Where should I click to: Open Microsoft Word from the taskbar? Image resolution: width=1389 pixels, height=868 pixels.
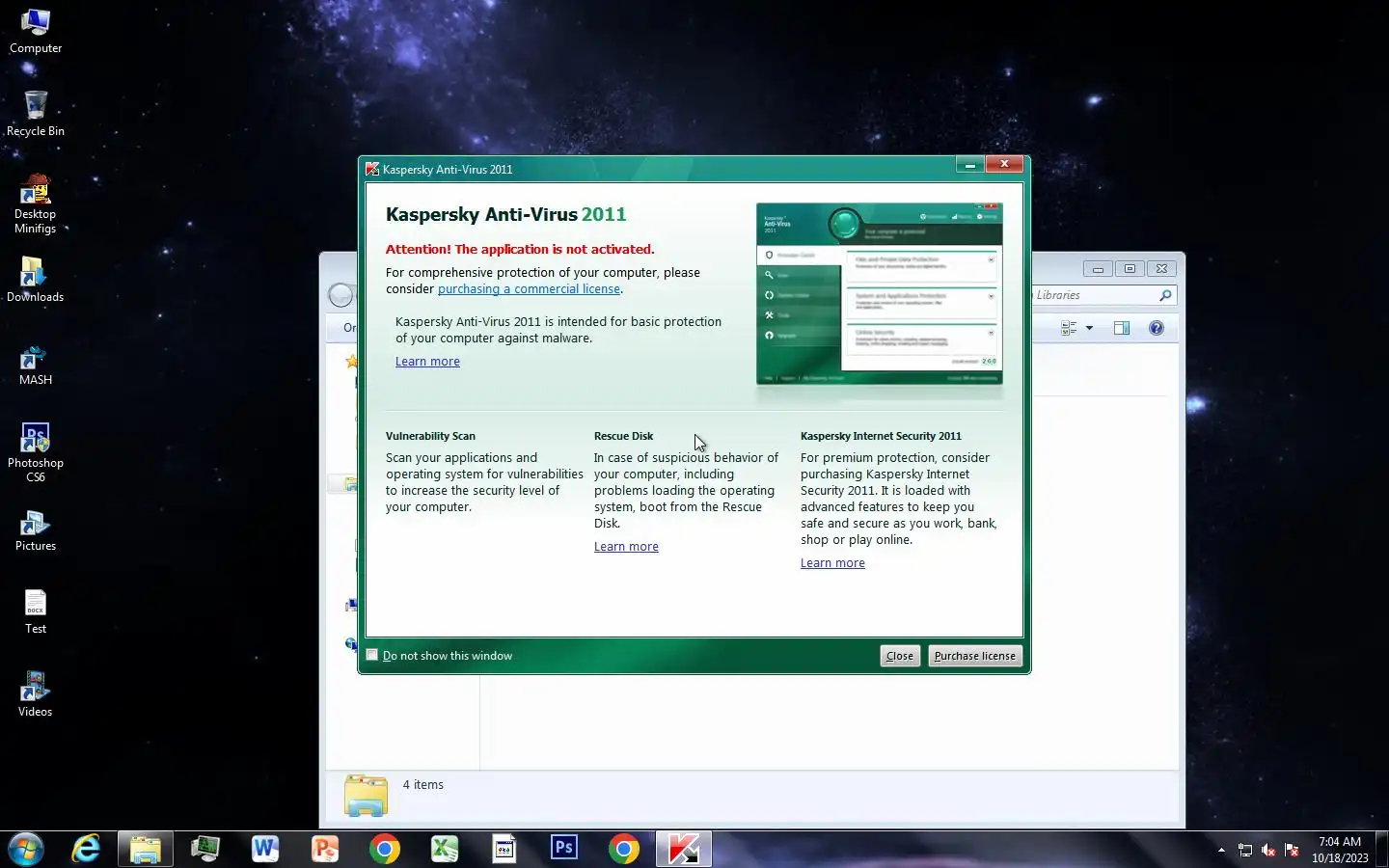click(x=265, y=849)
